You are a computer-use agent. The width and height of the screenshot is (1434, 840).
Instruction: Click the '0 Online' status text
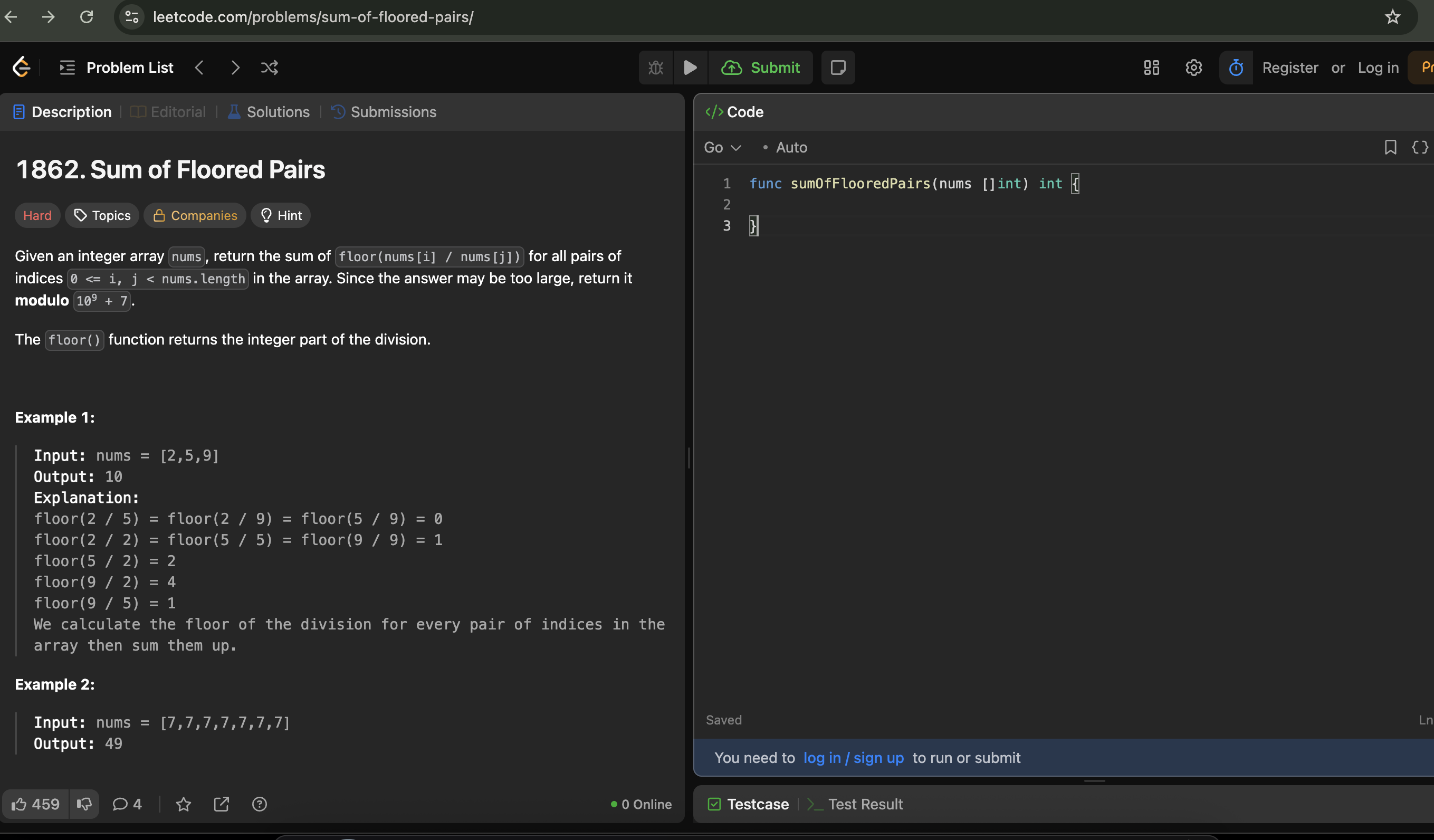click(642, 804)
